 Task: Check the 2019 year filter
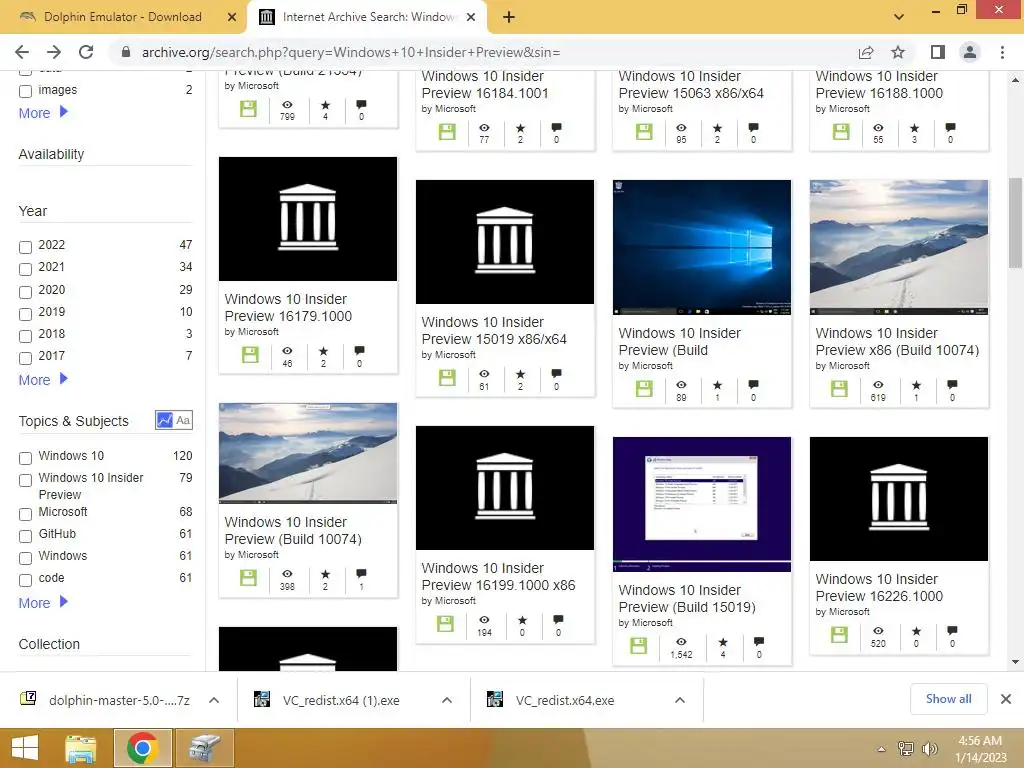(25, 314)
